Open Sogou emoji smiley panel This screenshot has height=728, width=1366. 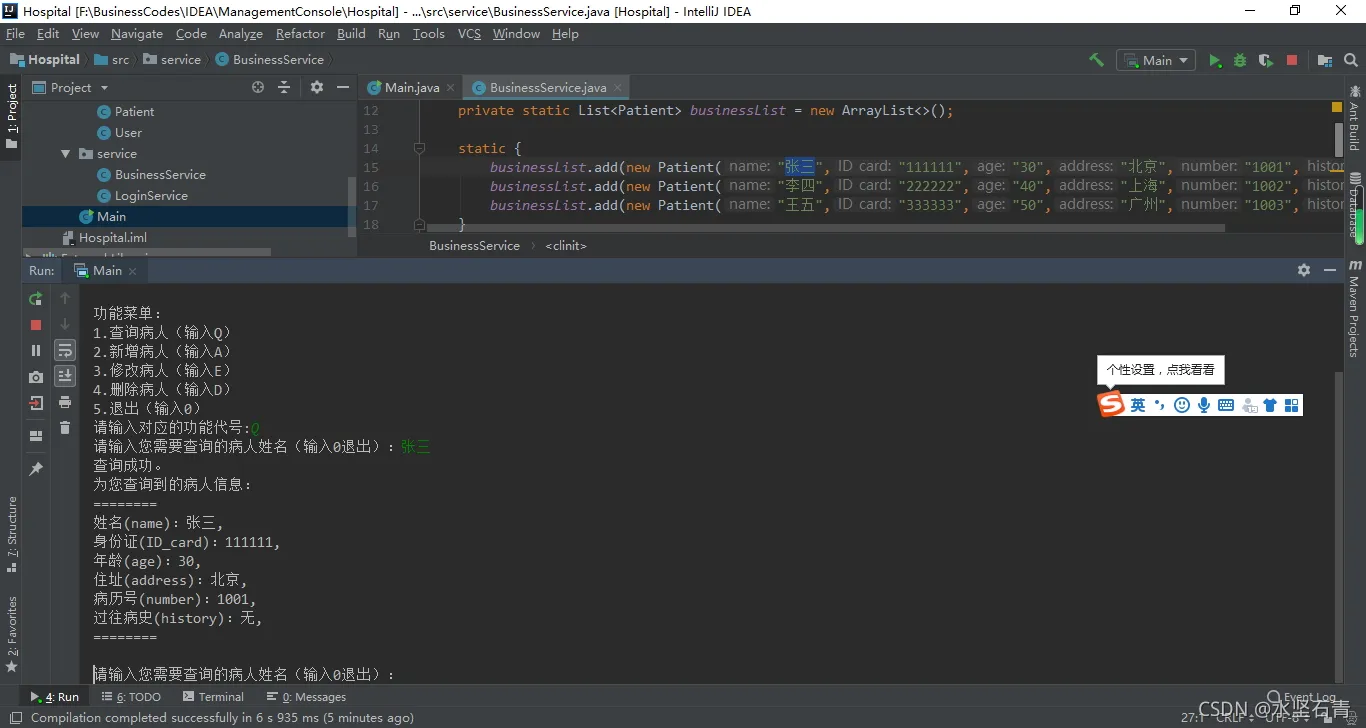(1182, 405)
